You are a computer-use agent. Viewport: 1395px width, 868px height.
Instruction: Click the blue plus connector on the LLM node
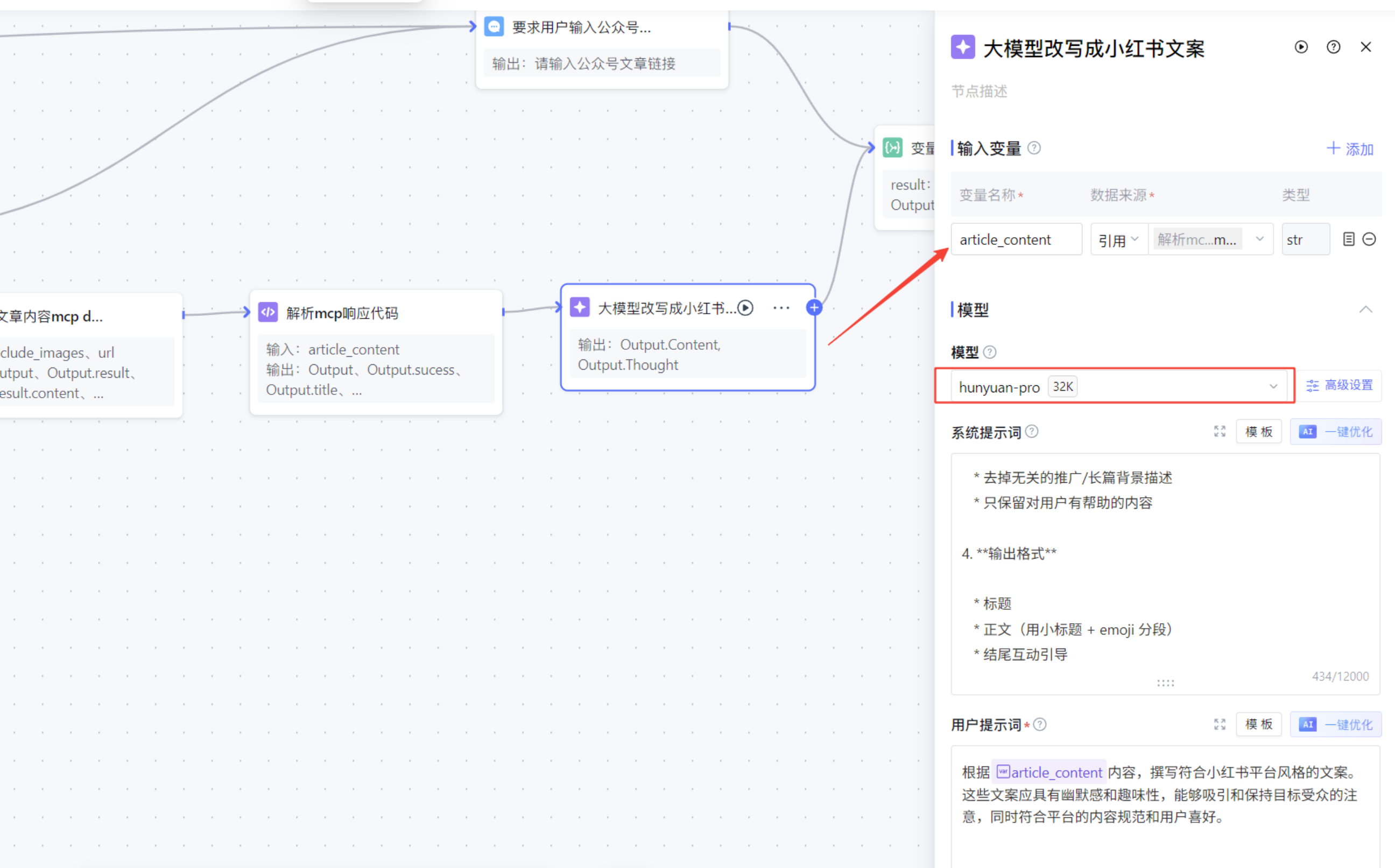[813, 308]
